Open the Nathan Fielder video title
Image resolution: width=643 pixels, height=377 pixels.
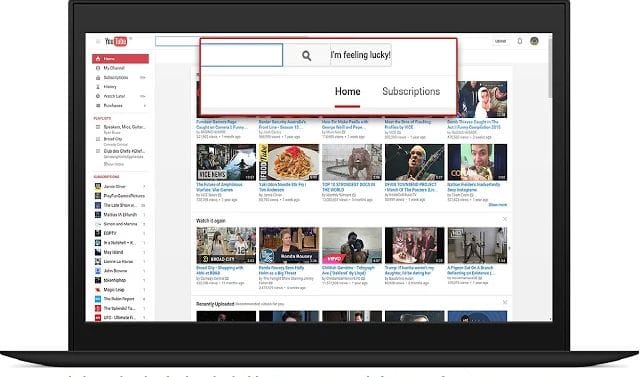click(474, 187)
